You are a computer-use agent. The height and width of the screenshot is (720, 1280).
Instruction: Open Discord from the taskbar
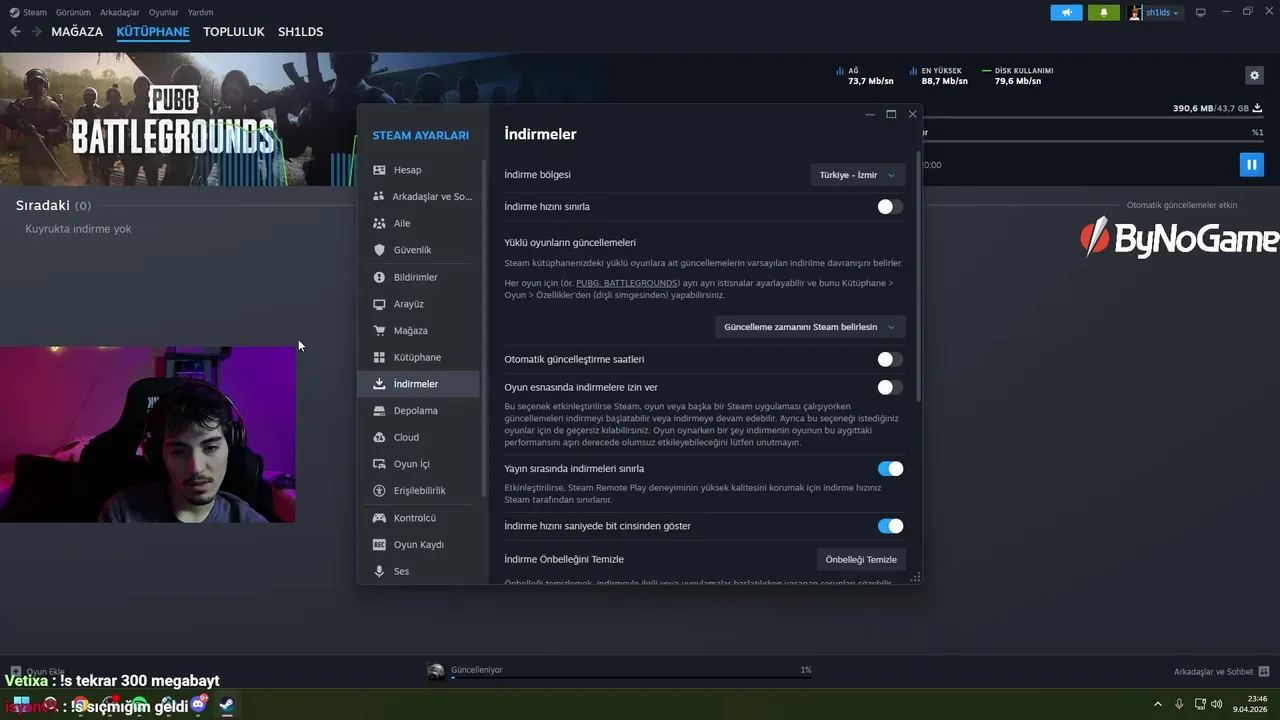[198, 705]
